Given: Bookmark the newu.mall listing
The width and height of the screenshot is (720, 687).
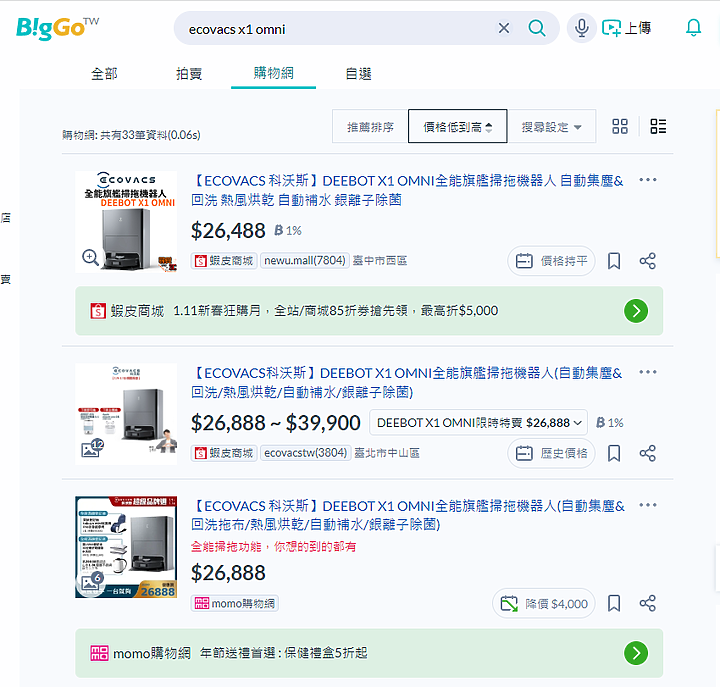Looking at the screenshot, I should tap(614, 261).
